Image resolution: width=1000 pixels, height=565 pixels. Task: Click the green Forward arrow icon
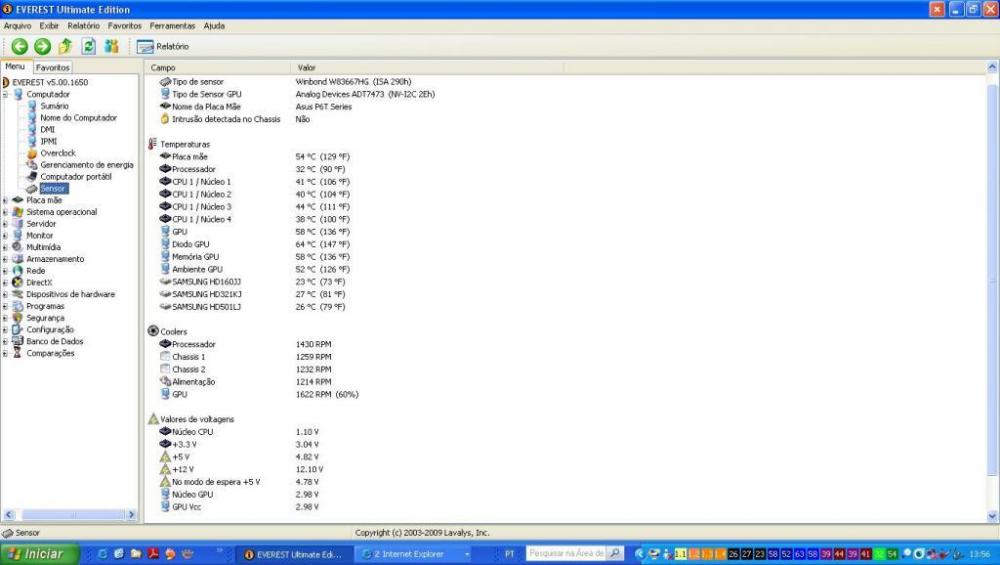[x=42, y=46]
